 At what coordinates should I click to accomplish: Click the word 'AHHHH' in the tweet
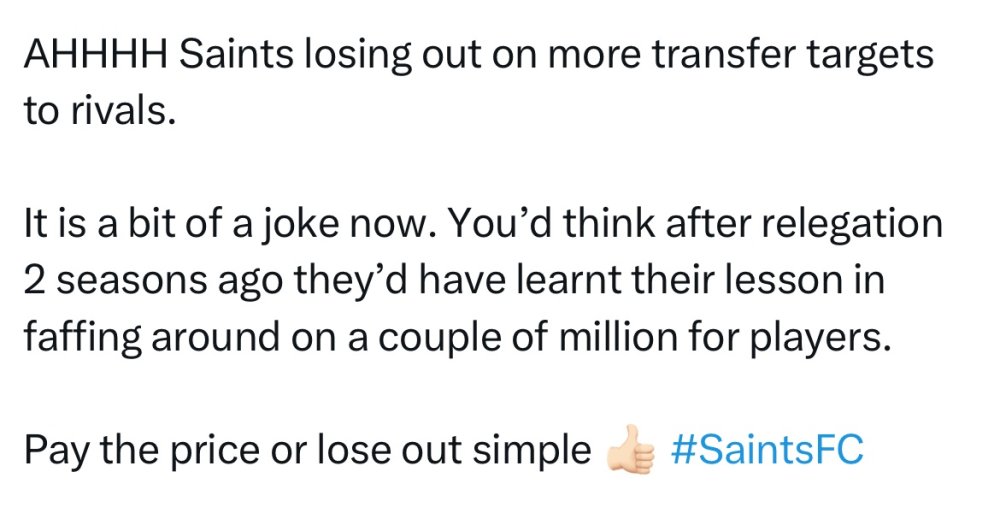click(94, 55)
